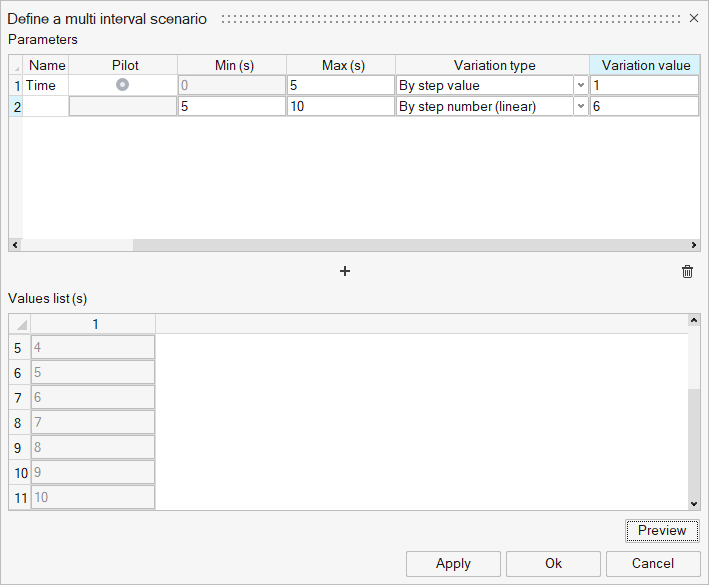Screen dimensions: 709x585
Task: Open Variation type dropdown showing By step value
Action: [x=580, y=85]
